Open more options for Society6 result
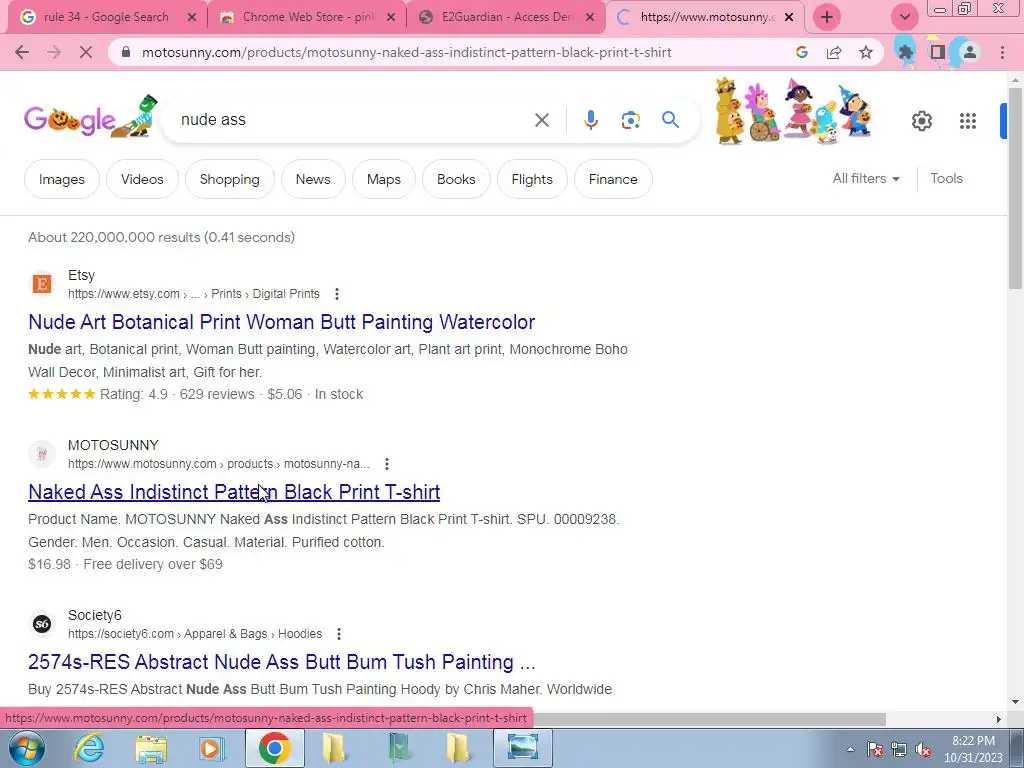This screenshot has height=768, width=1024. (338, 633)
